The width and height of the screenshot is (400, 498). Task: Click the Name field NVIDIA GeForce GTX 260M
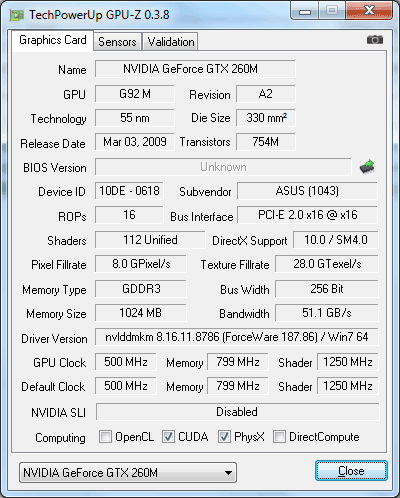click(195, 69)
